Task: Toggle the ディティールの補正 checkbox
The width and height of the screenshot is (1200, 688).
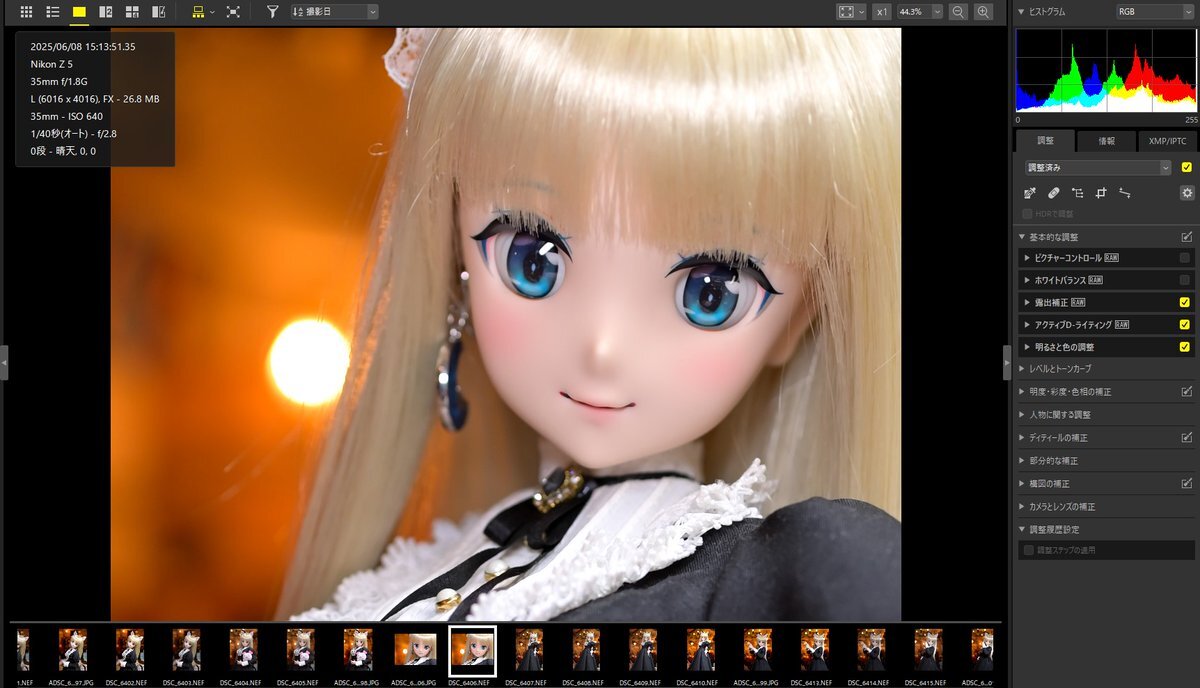Action: pyautogui.click(x=1186, y=438)
